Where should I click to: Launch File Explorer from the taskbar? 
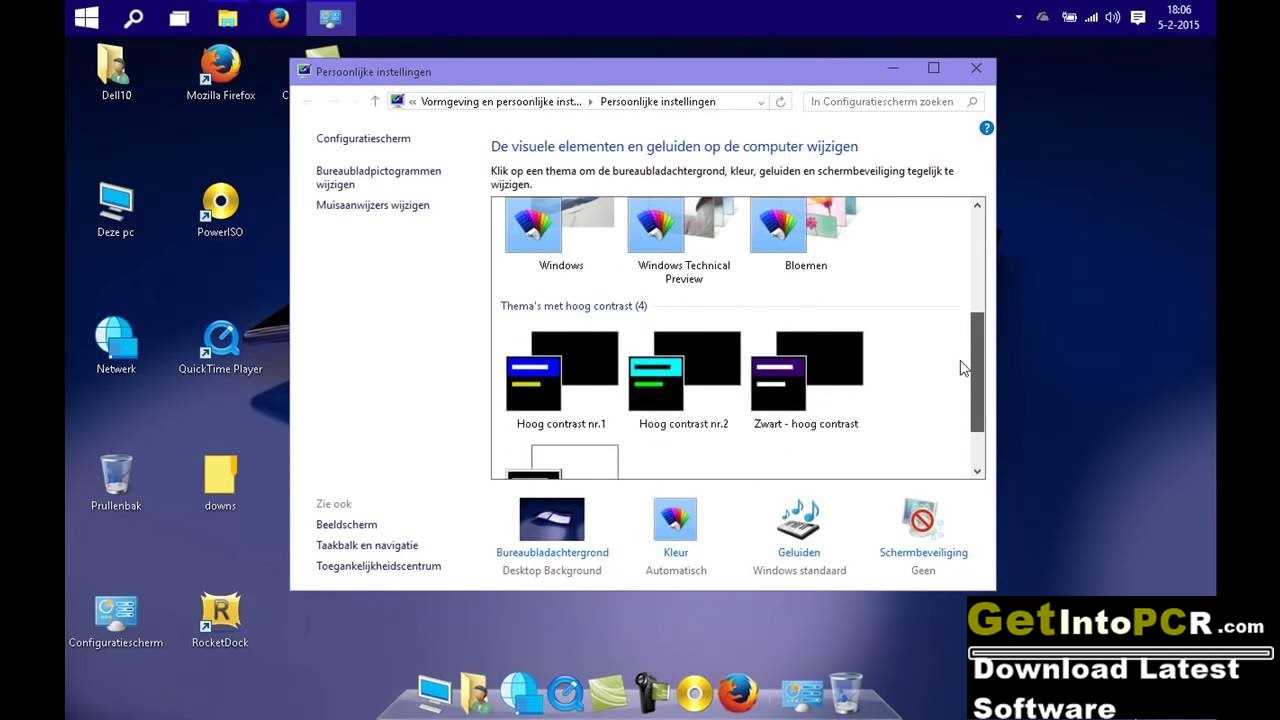pos(228,18)
